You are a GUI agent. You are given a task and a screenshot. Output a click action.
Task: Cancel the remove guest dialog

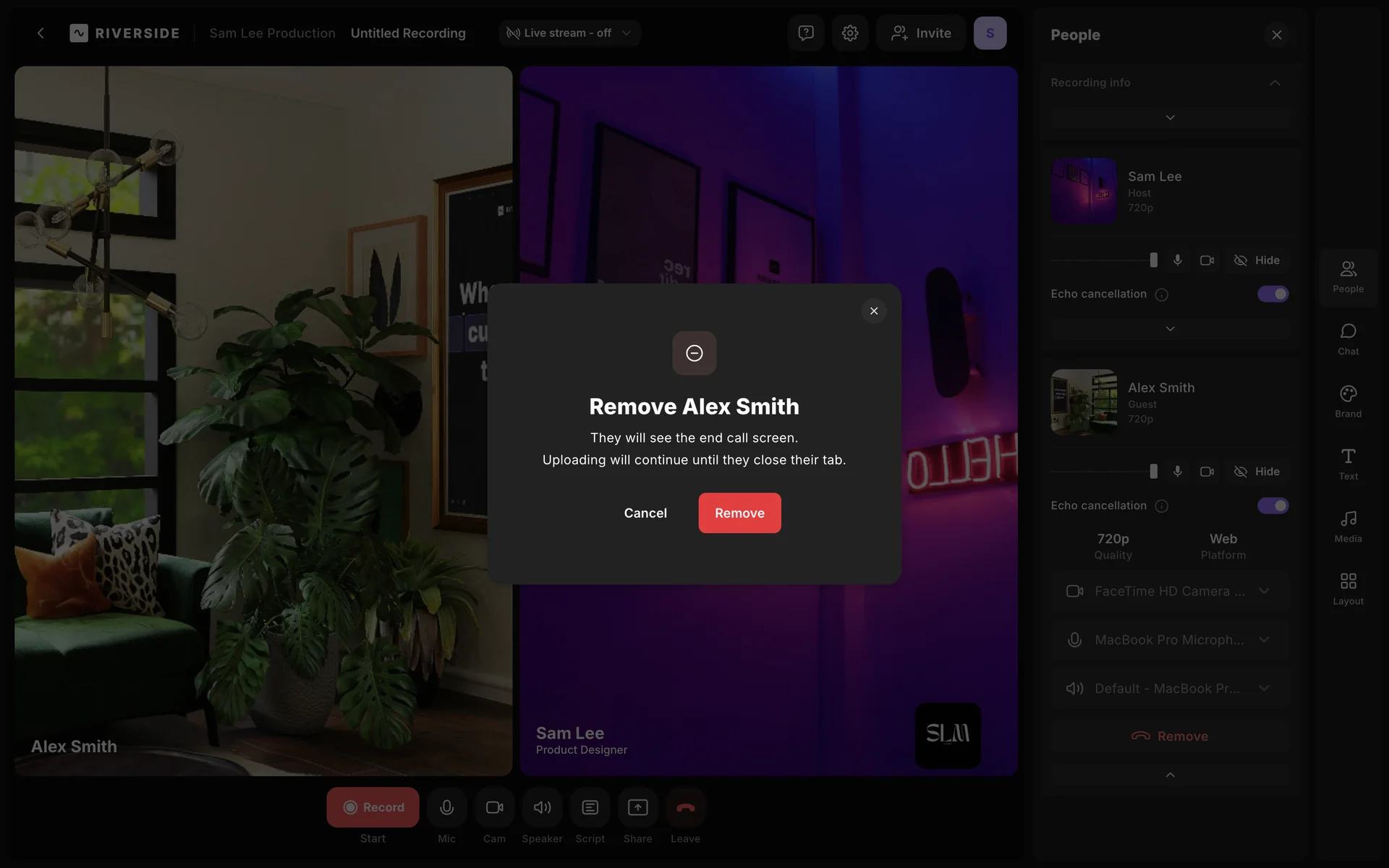[645, 513]
